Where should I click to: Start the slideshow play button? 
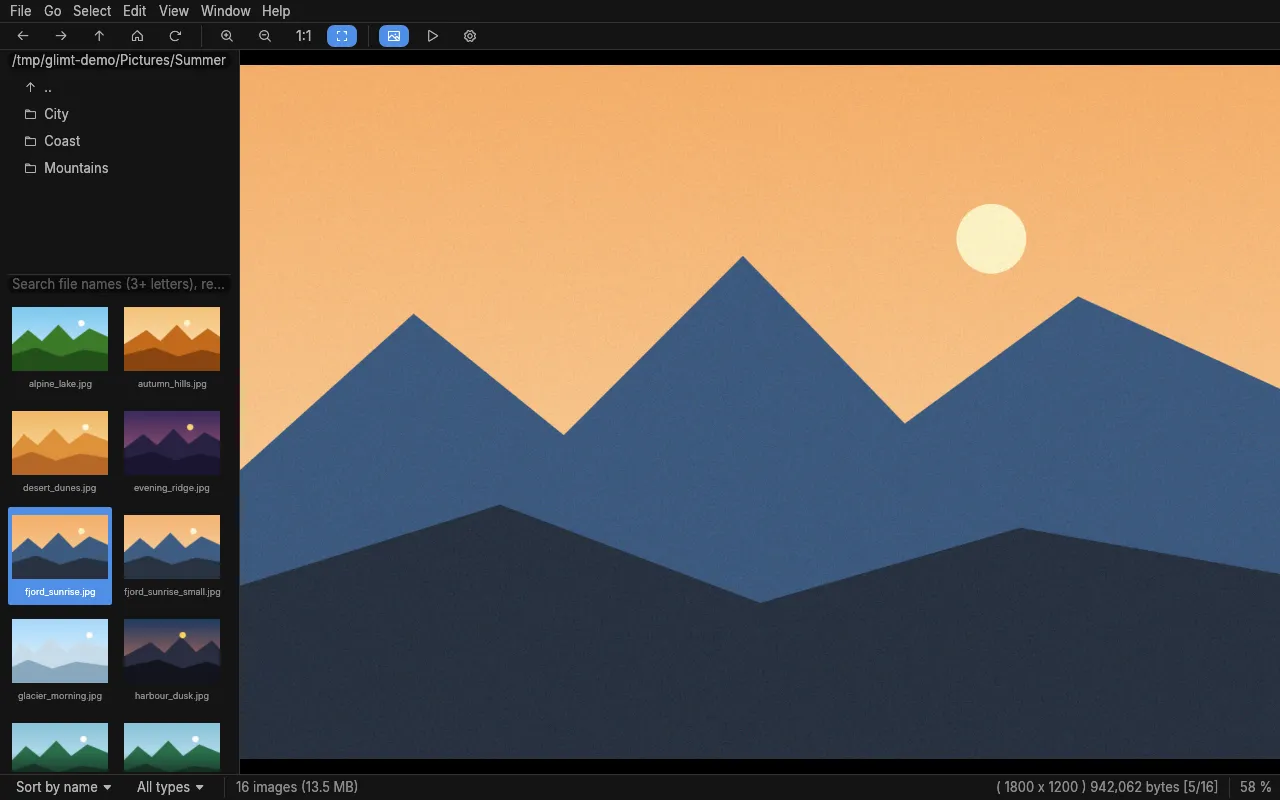point(432,36)
